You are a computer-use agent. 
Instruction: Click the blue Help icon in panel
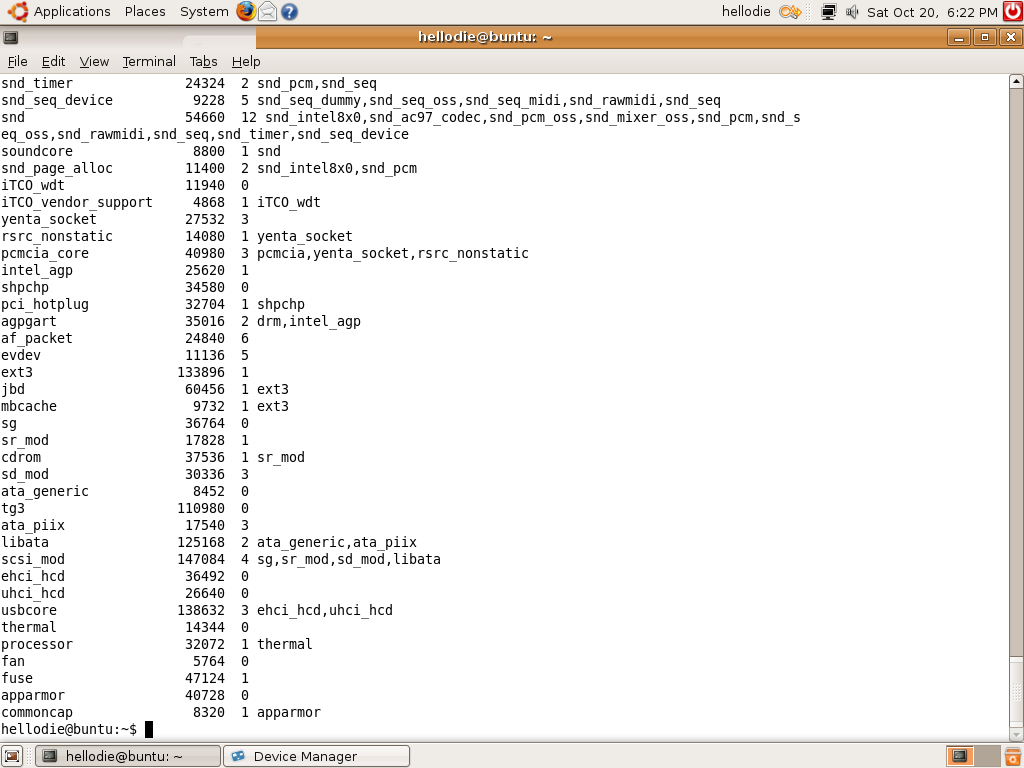pos(288,12)
